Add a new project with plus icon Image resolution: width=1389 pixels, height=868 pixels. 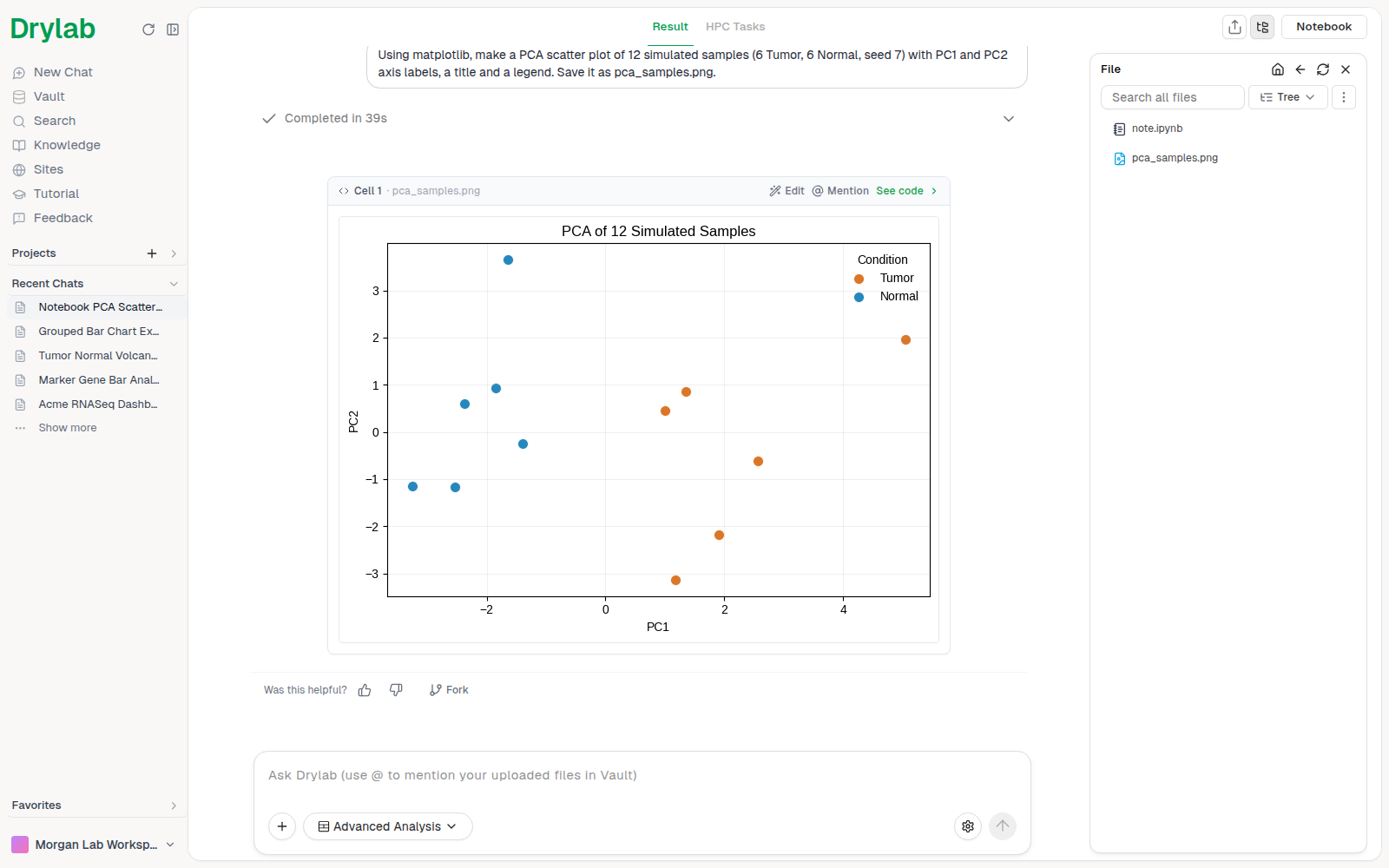click(x=152, y=253)
